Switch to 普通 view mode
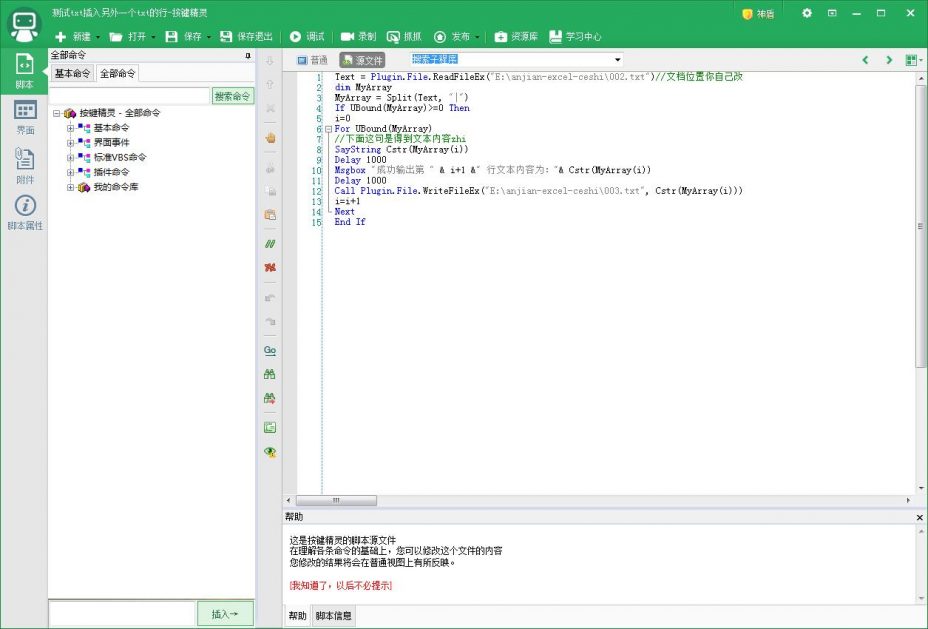This screenshot has width=928, height=629. [312, 61]
